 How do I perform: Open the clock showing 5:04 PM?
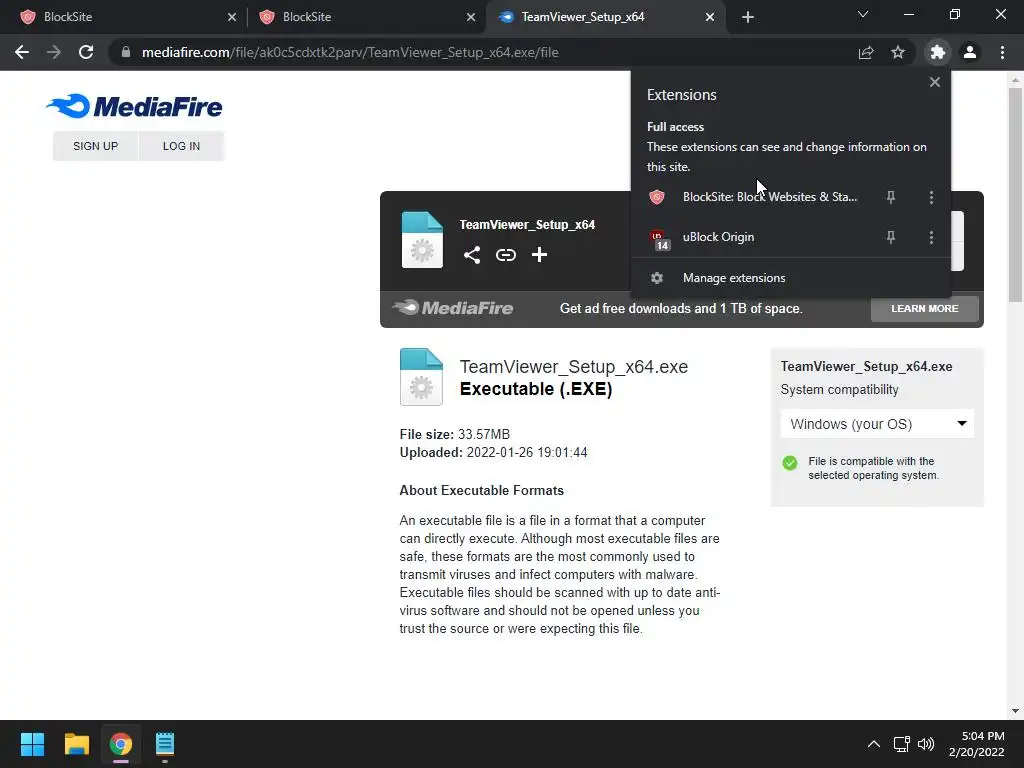click(976, 744)
